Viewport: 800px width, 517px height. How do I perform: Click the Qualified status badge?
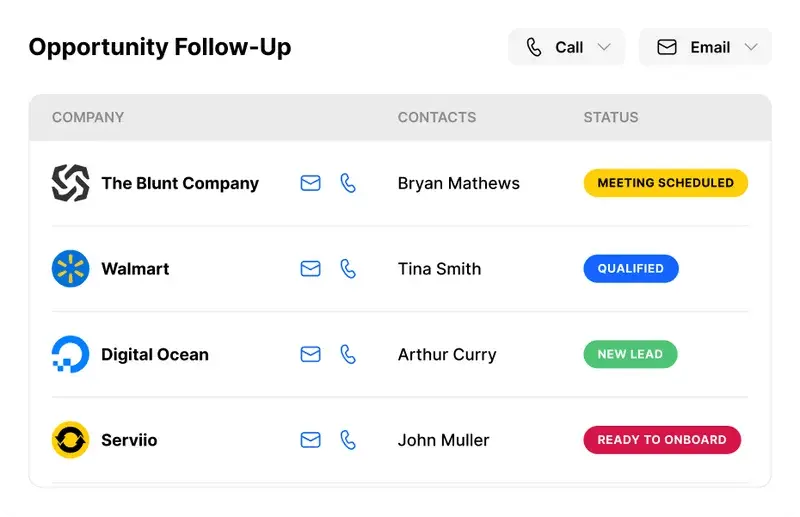click(630, 269)
